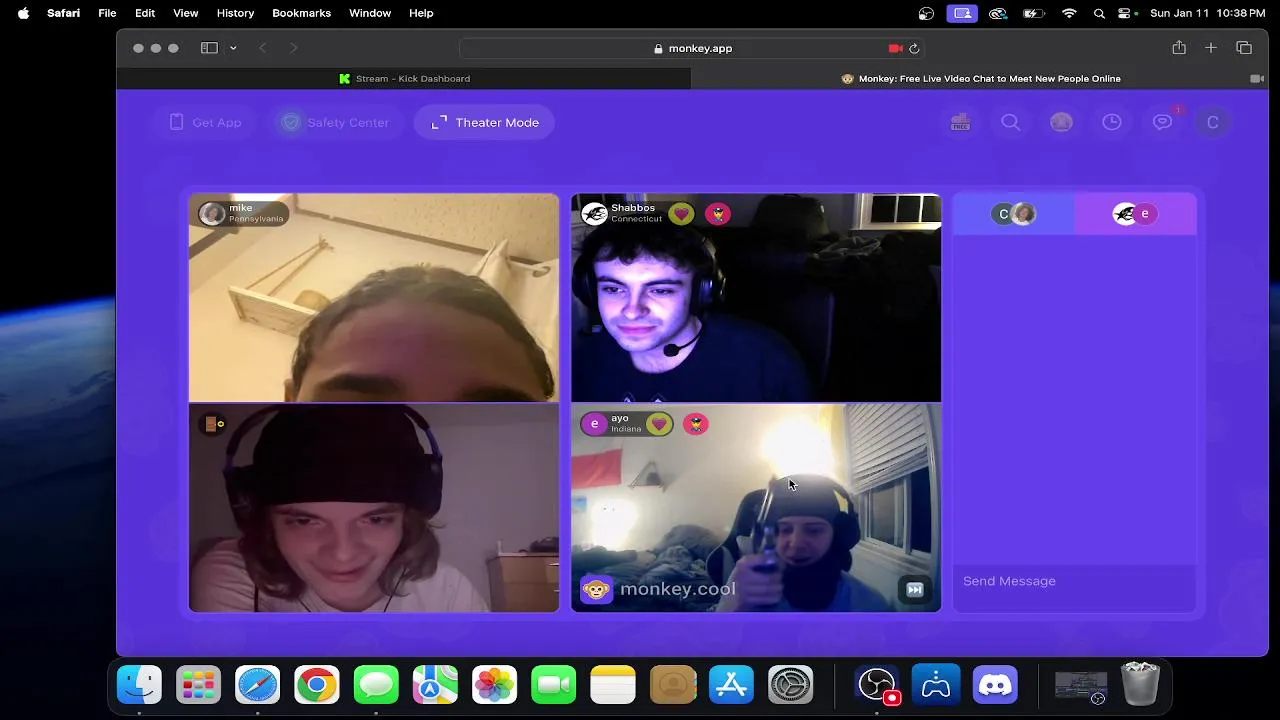Open the friends avatar icon in Monkey header
Viewport: 1280px width, 720px height.
point(1061,122)
